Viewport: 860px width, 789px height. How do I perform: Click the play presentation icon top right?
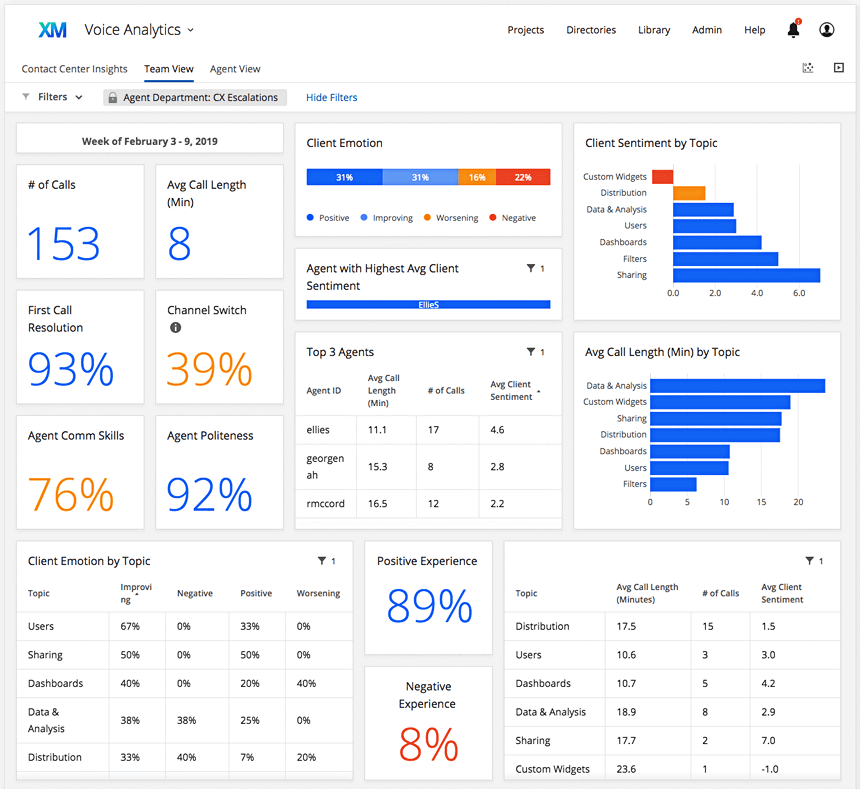(x=838, y=68)
